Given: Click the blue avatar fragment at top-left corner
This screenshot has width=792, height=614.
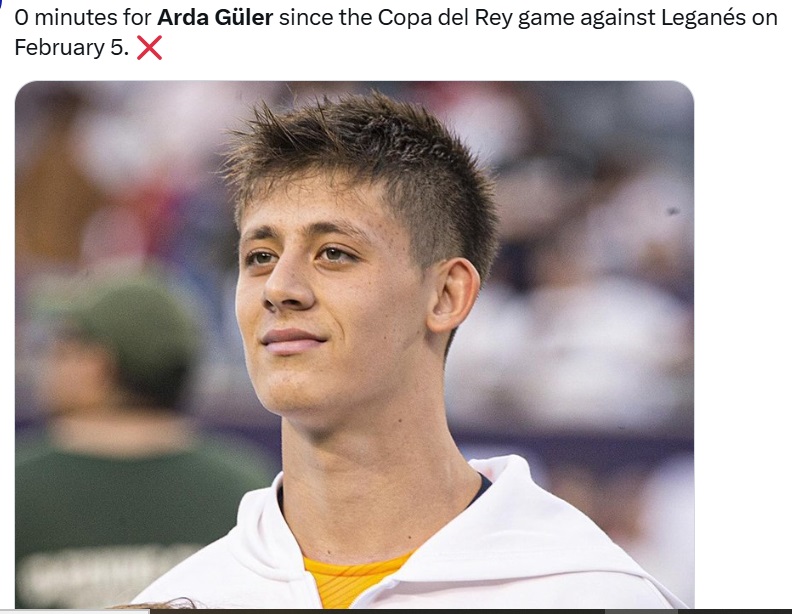Looking at the screenshot, I should [2, 4].
